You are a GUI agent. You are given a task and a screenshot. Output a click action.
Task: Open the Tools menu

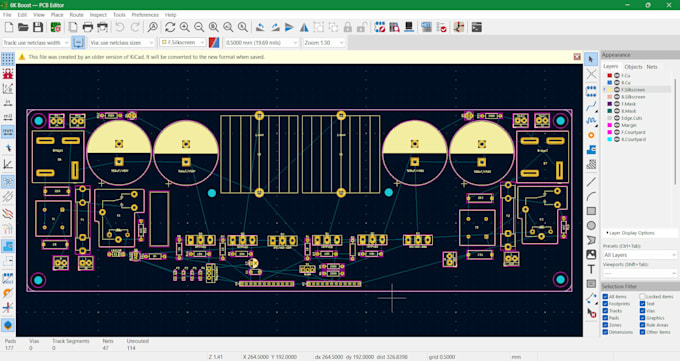tap(119, 15)
